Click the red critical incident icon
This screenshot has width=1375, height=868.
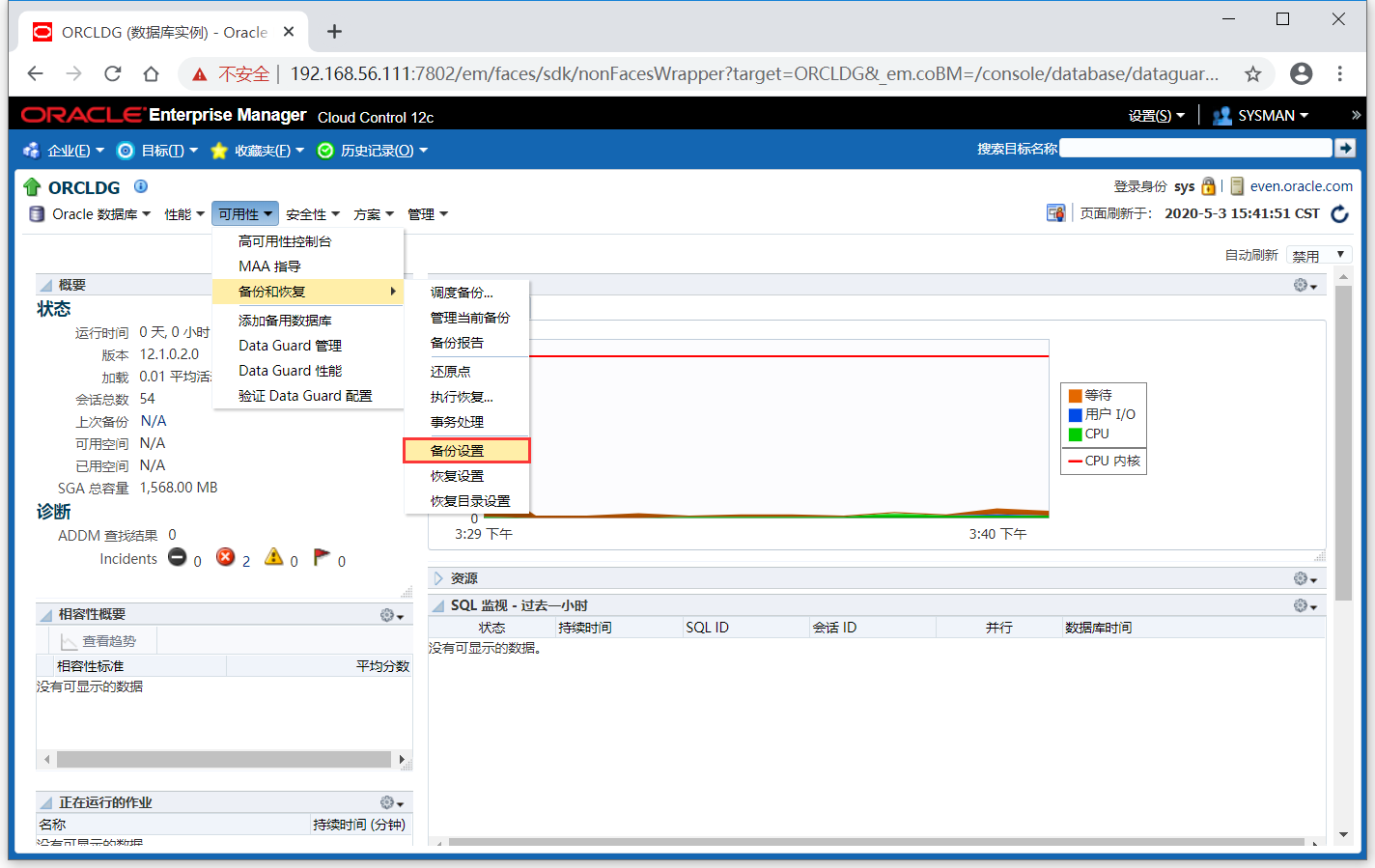[226, 557]
